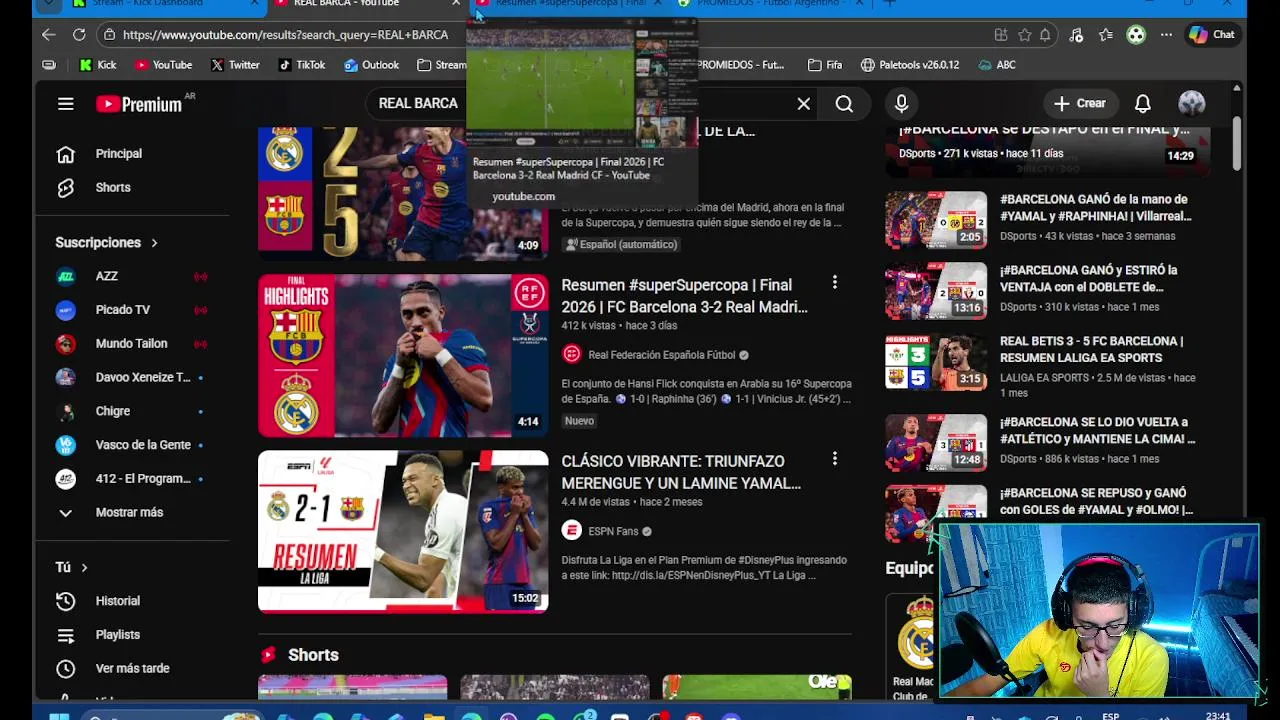
Task: Open Copilot Chat button in Edge toolbar
Action: pos(1211,34)
